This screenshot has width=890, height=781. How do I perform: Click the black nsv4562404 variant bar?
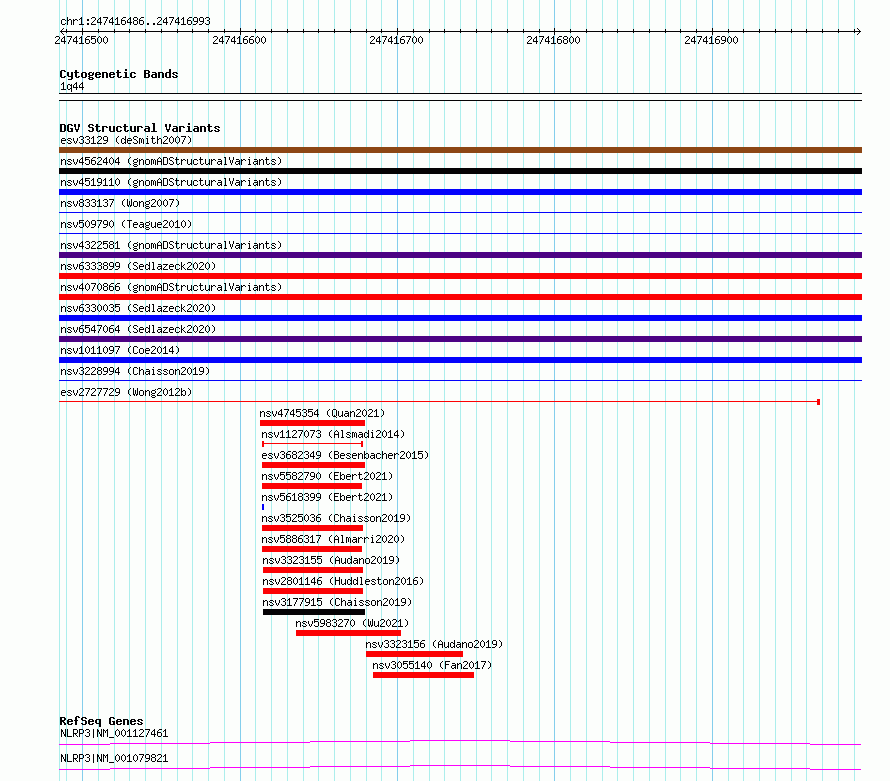[x=460, y=171]
